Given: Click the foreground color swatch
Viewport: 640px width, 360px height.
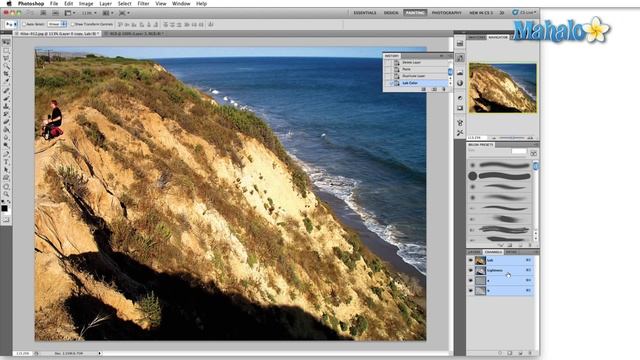Looking at the screenshot, I should [x=4, y=209].
